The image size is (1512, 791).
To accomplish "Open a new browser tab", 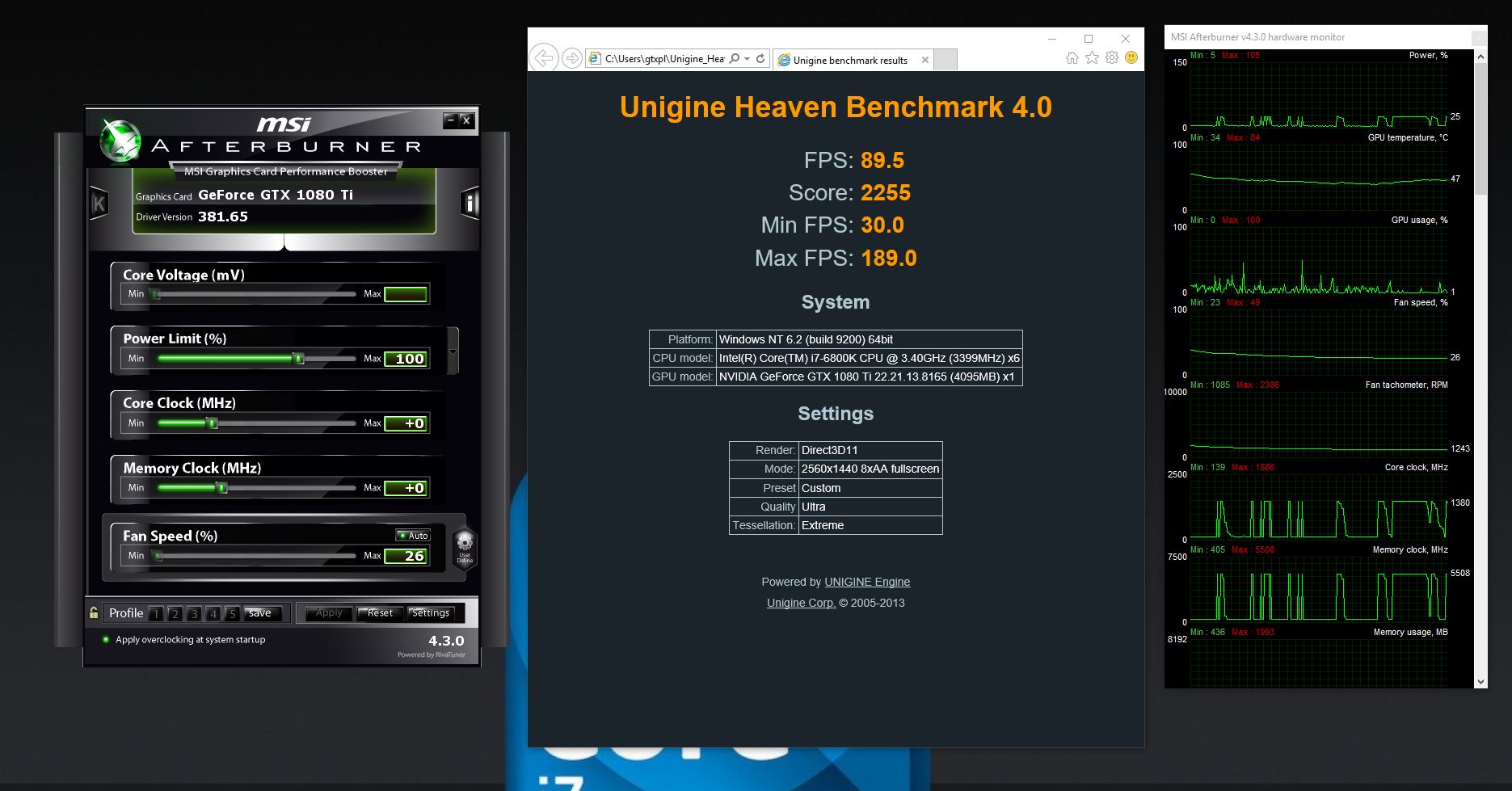I will tap(946, 60).
